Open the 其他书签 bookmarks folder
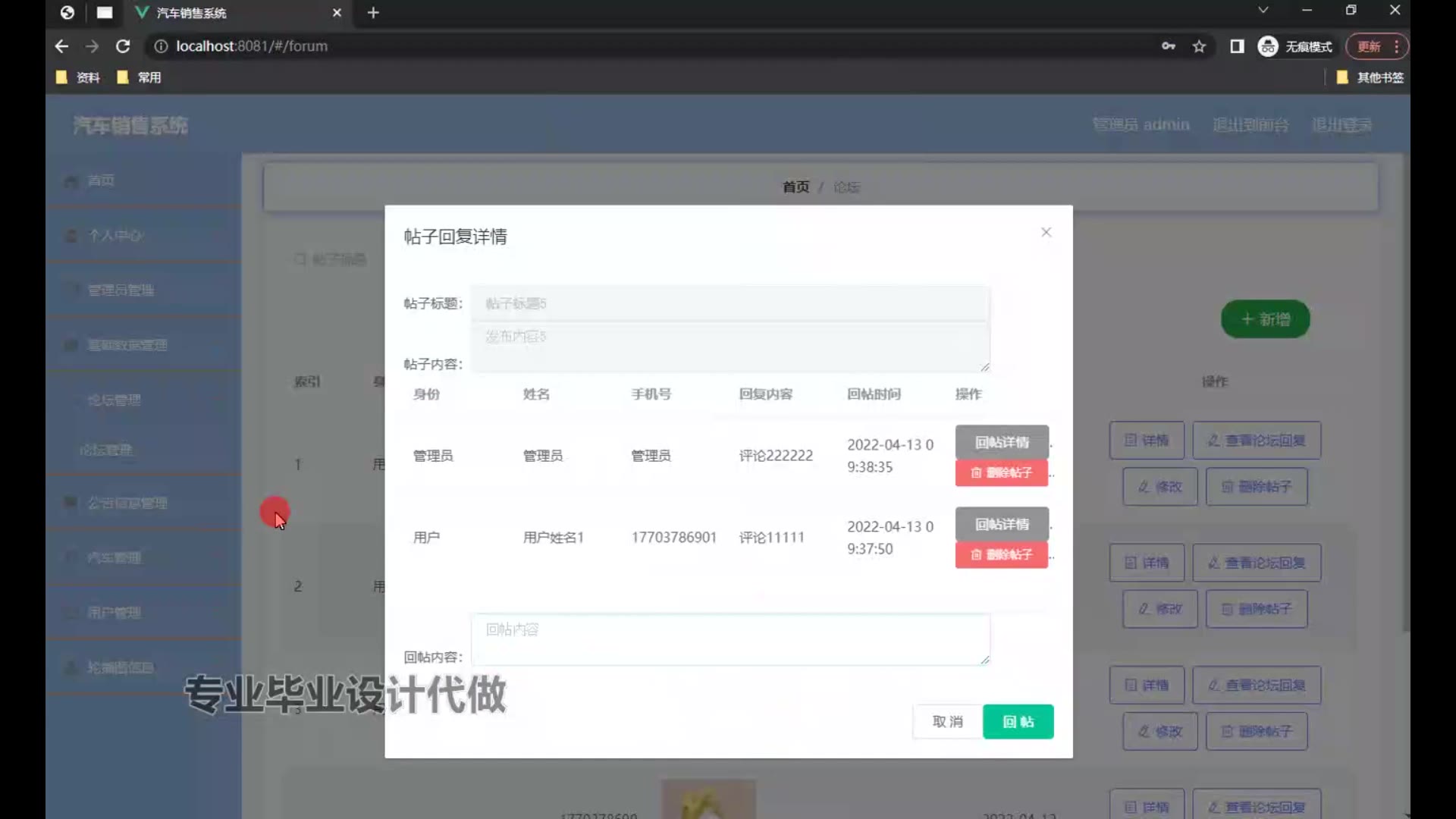This screenshot has width=1456, height=819. pyautogui.click(x=1370, y=77)
